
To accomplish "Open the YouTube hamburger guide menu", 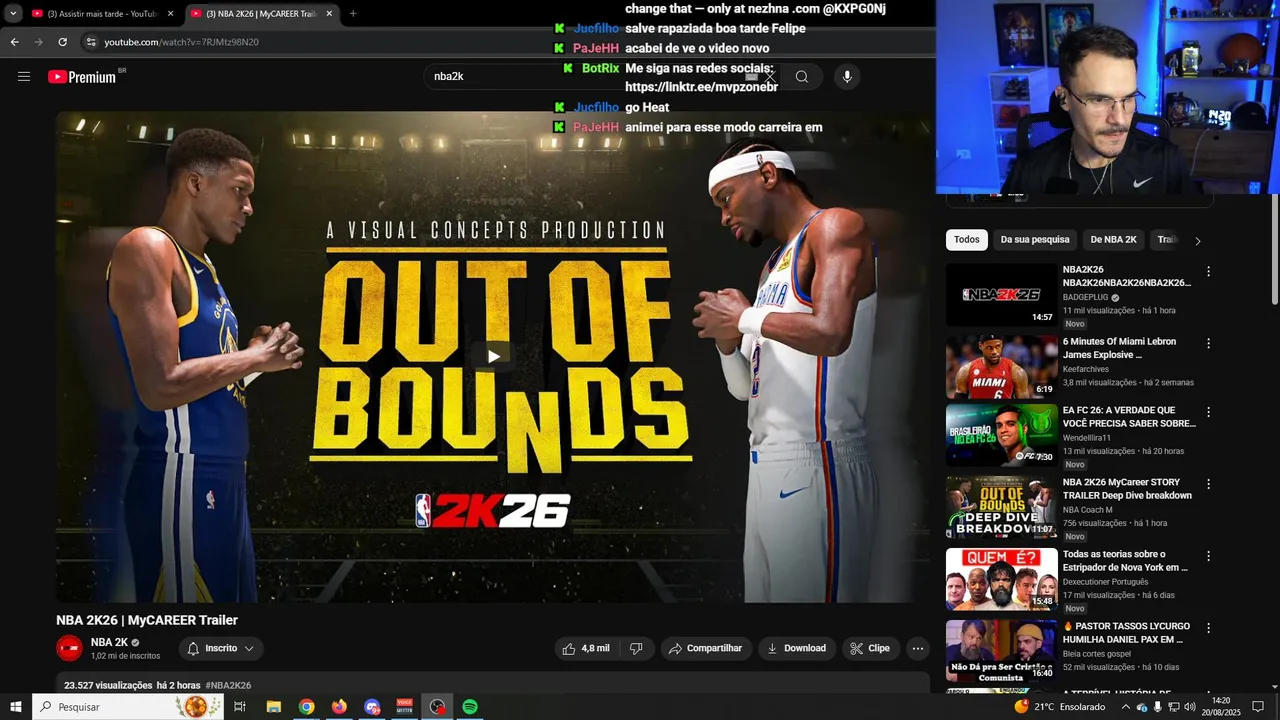I will [24, 76].
